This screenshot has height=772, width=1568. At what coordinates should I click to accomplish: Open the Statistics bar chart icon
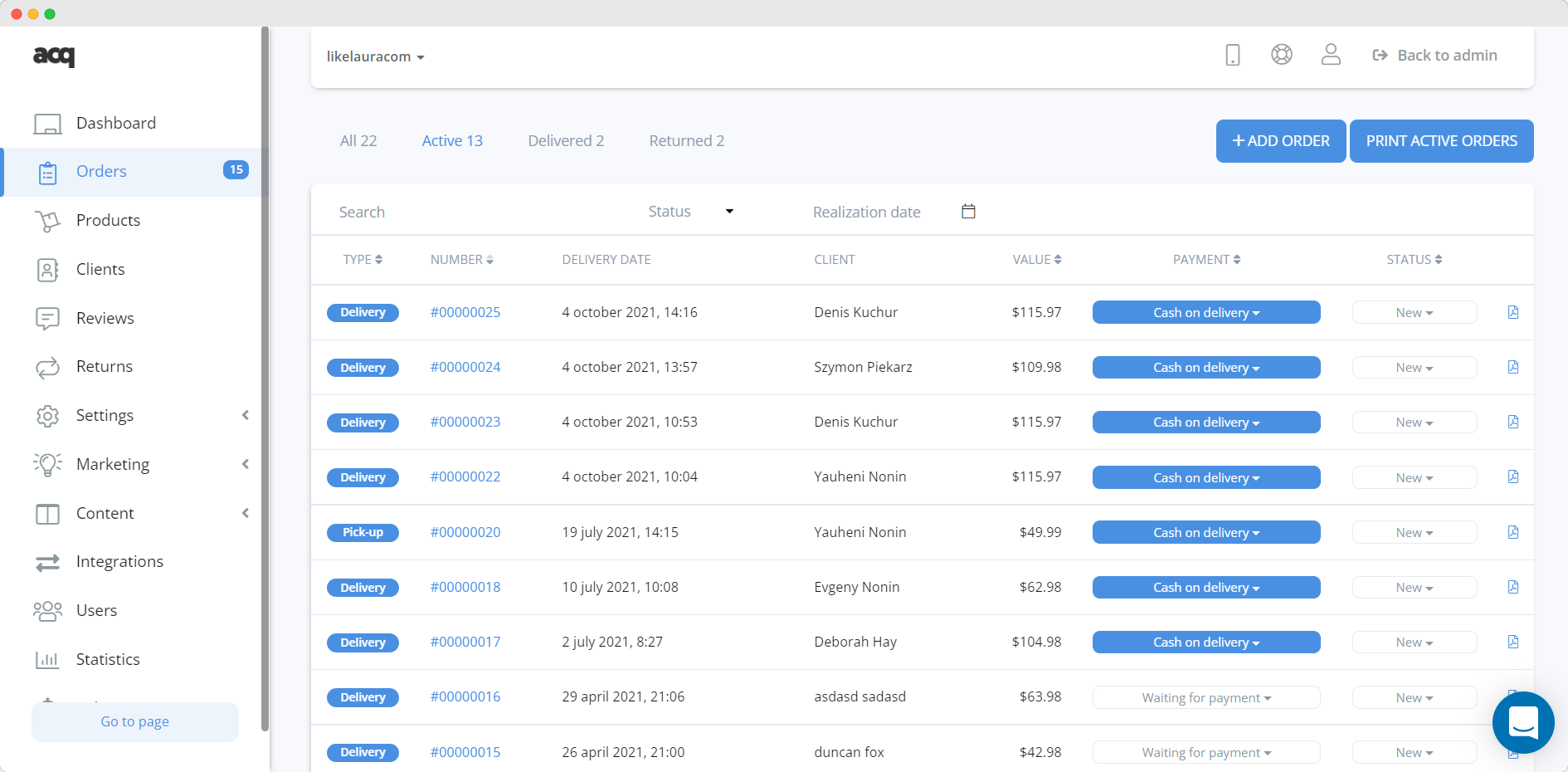pos(47,660)
